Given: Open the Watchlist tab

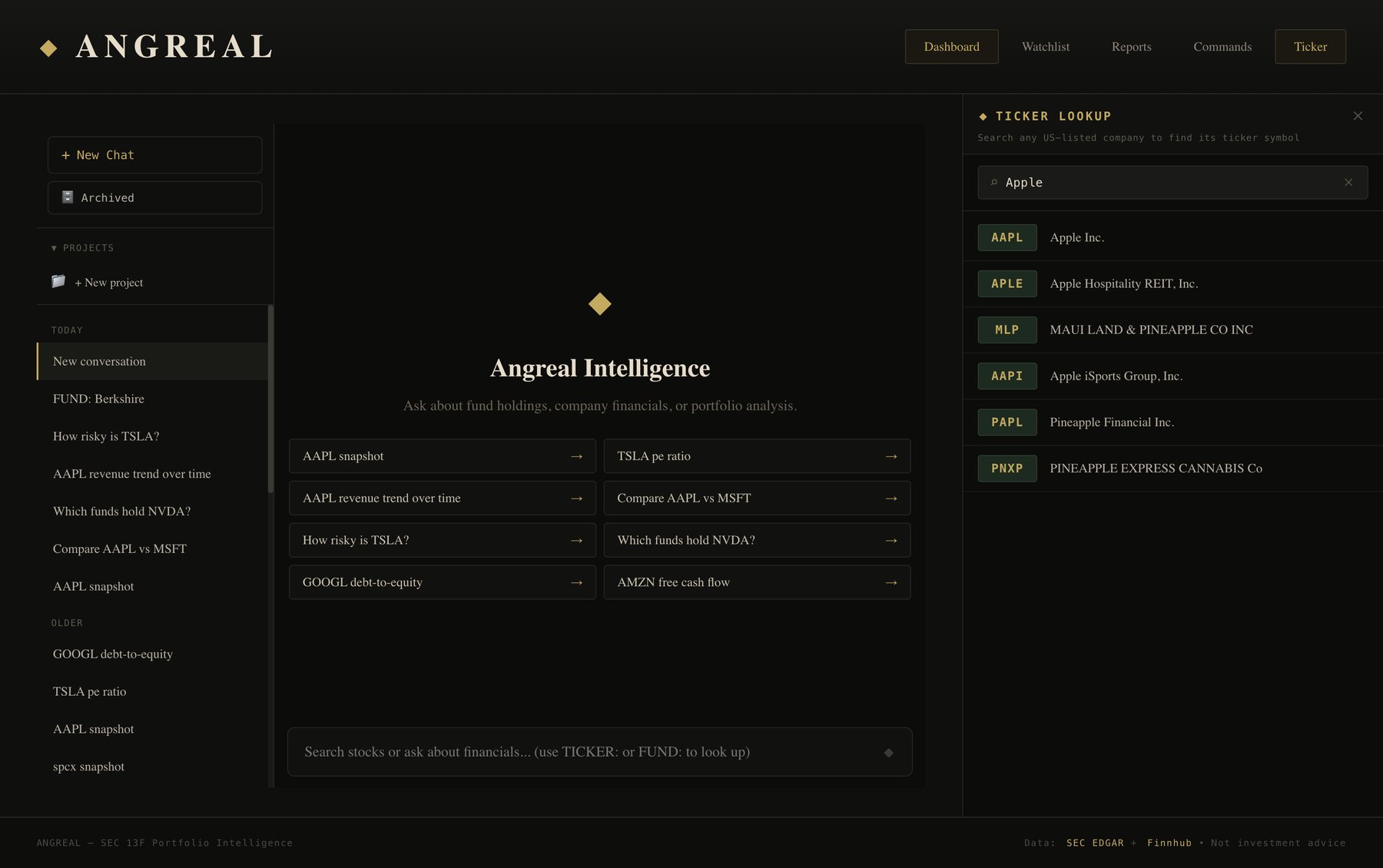Looking at the screenshot, I should (x=1045, y=47).
